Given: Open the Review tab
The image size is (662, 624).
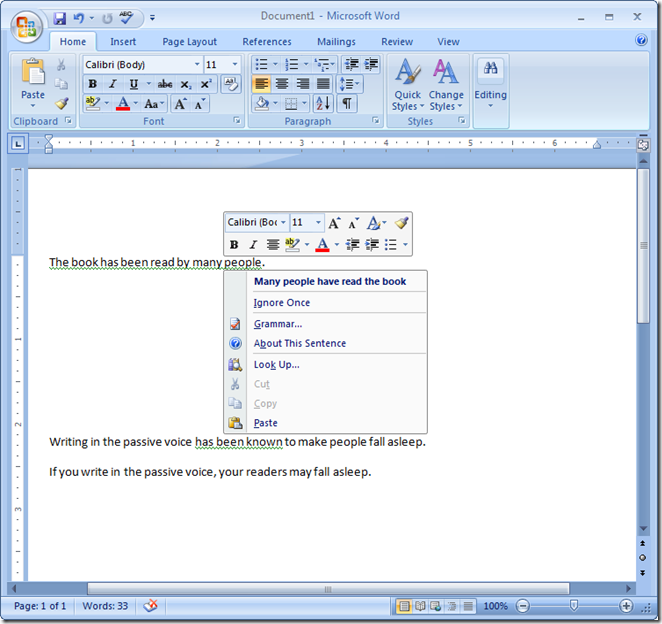Looking at the screenshot, I should (x=397, y=41).
